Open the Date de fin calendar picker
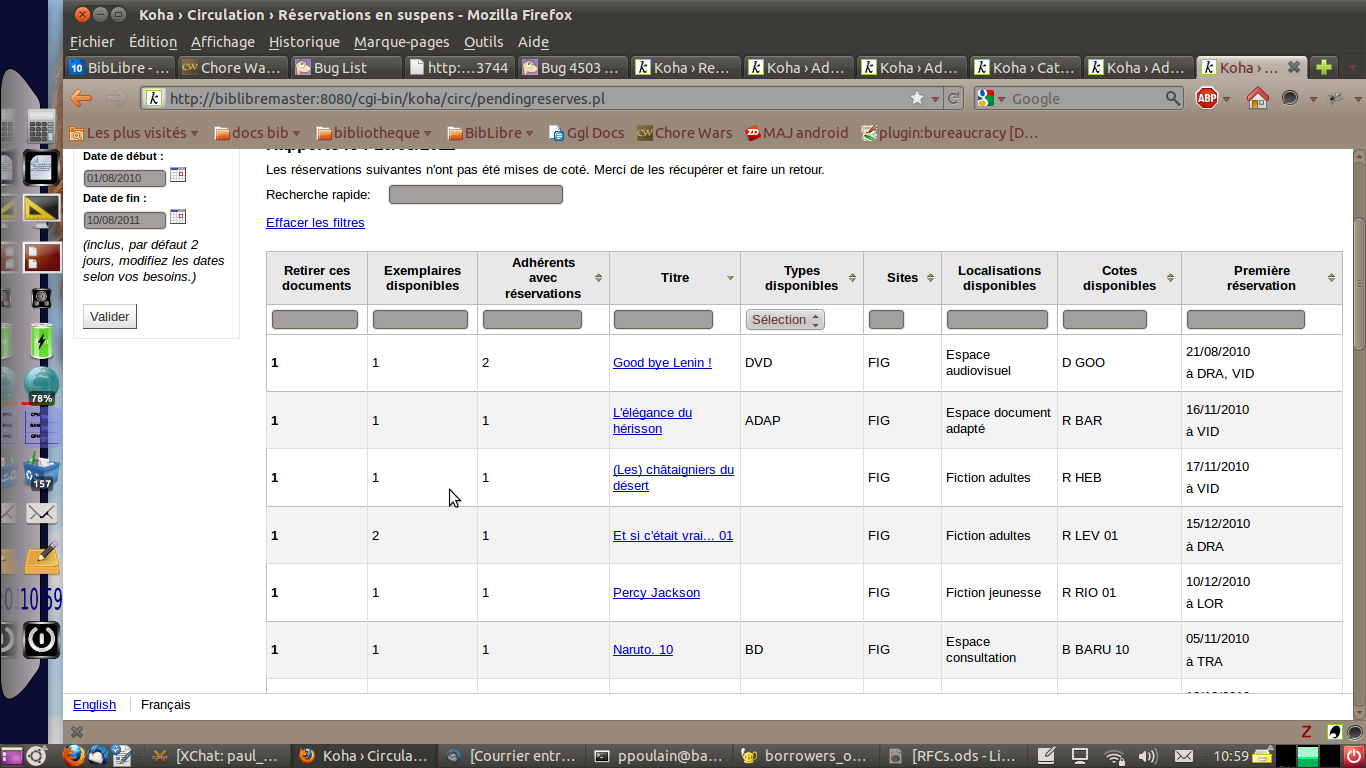The width and height of the screenshot is (1366, 768). tap(178, 217)
